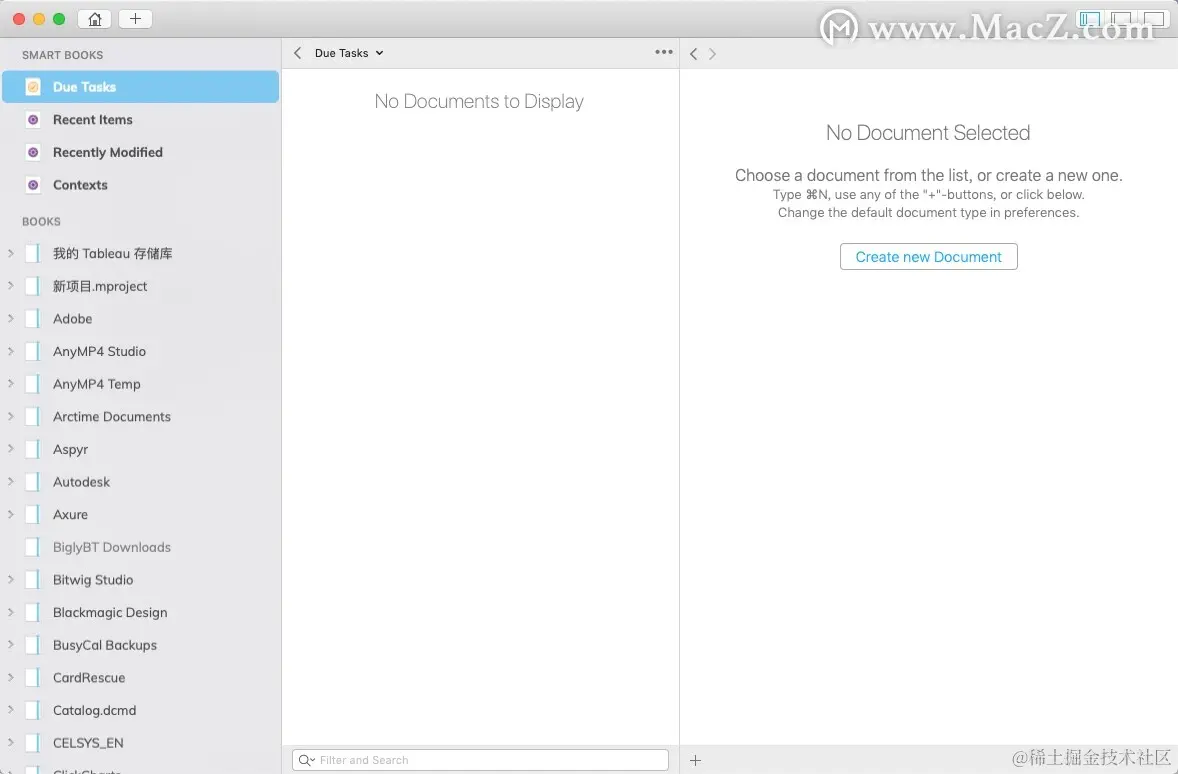The height and width of the screenshot is (774, 1178).
Task: Expand the Aspyr book
Action: pyautogui.click(x=11, y=449)
